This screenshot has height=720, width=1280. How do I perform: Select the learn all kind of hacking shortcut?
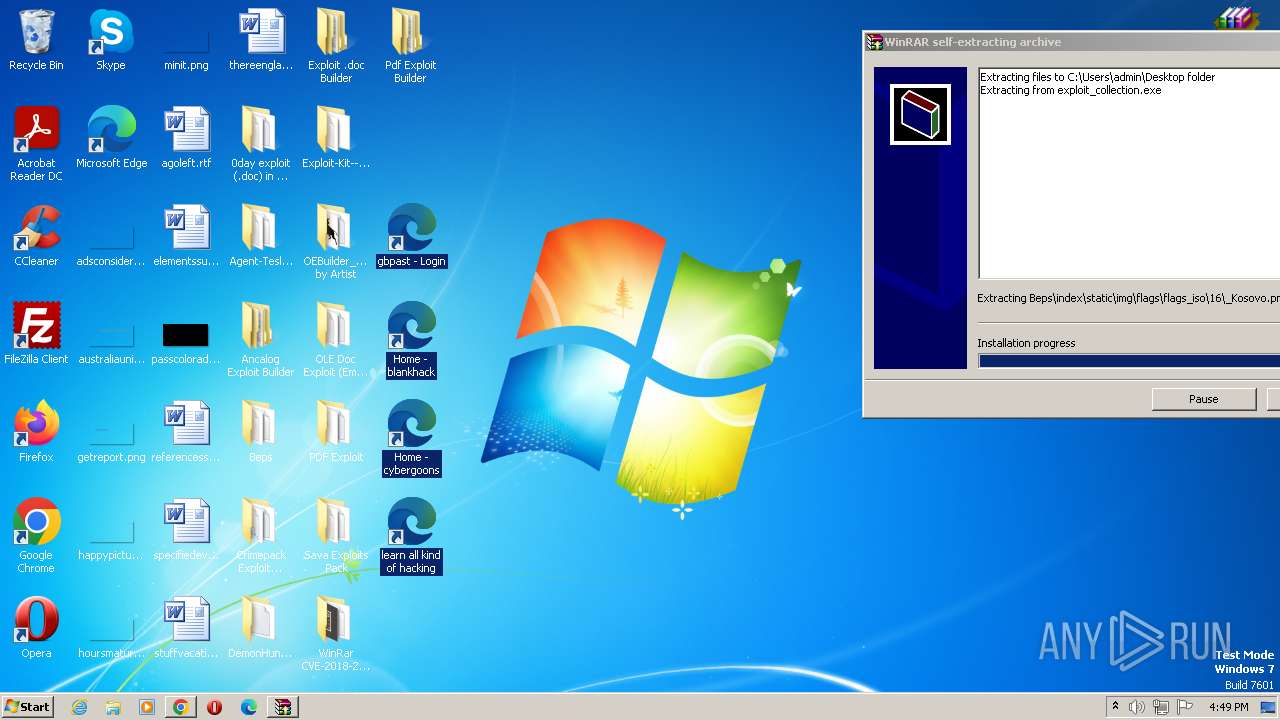click(x=411, y=537)
